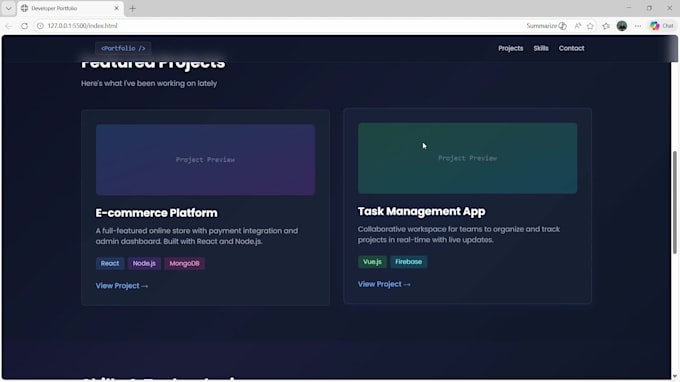Open the favorites list icon

pos(606,26)
